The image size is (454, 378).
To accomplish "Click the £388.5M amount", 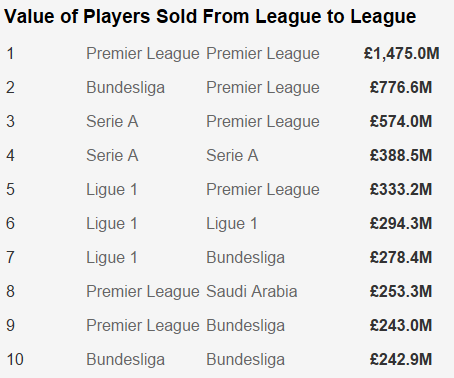I will click(401, 155).
